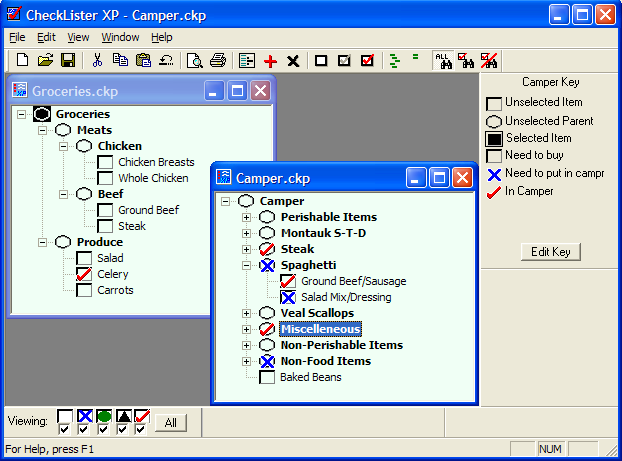Click the Steak parent checkmark in Camper
Viewport: 622px width, 461px height.
[x=267, y=249]
